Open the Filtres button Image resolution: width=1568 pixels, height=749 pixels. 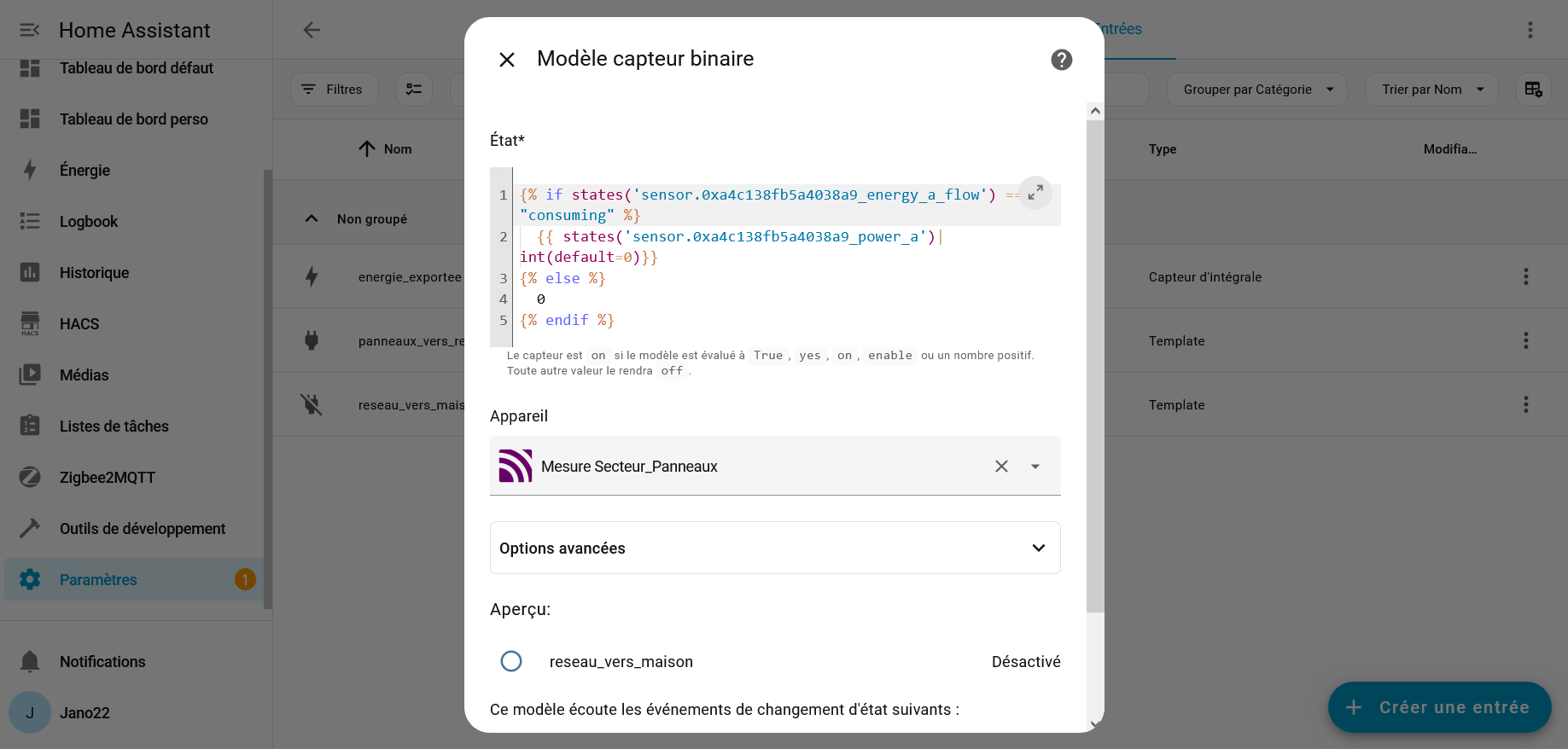coord(334,90)
